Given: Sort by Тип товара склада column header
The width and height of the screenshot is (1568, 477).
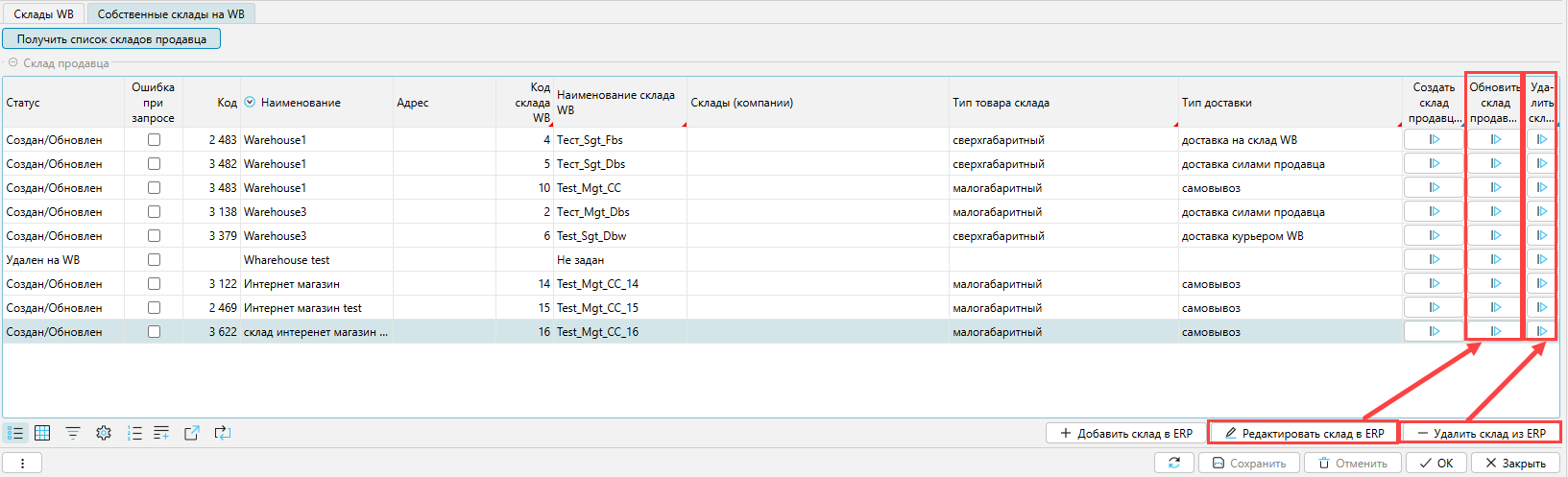Looking at the screenshot, I should pos(1063,103).
